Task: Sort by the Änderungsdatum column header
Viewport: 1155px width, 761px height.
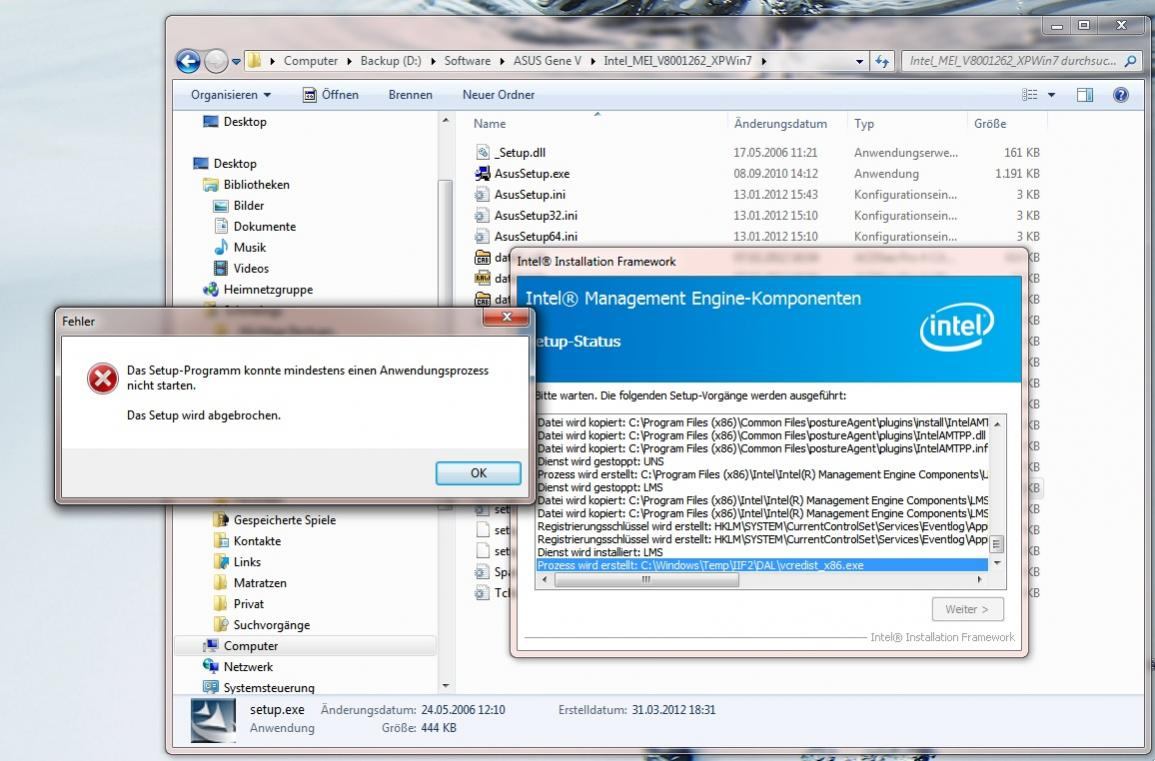Action: click(780, 124)
